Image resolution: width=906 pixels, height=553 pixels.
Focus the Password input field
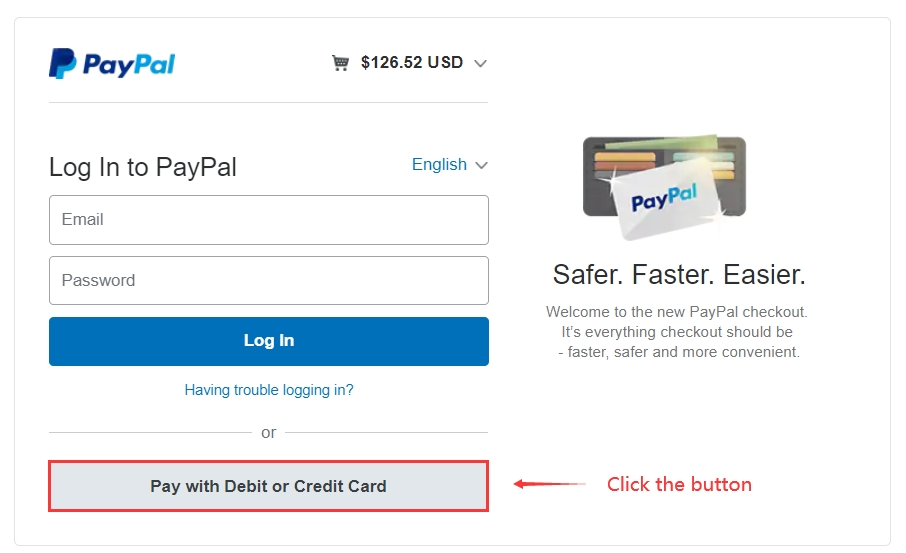[269, 280]
